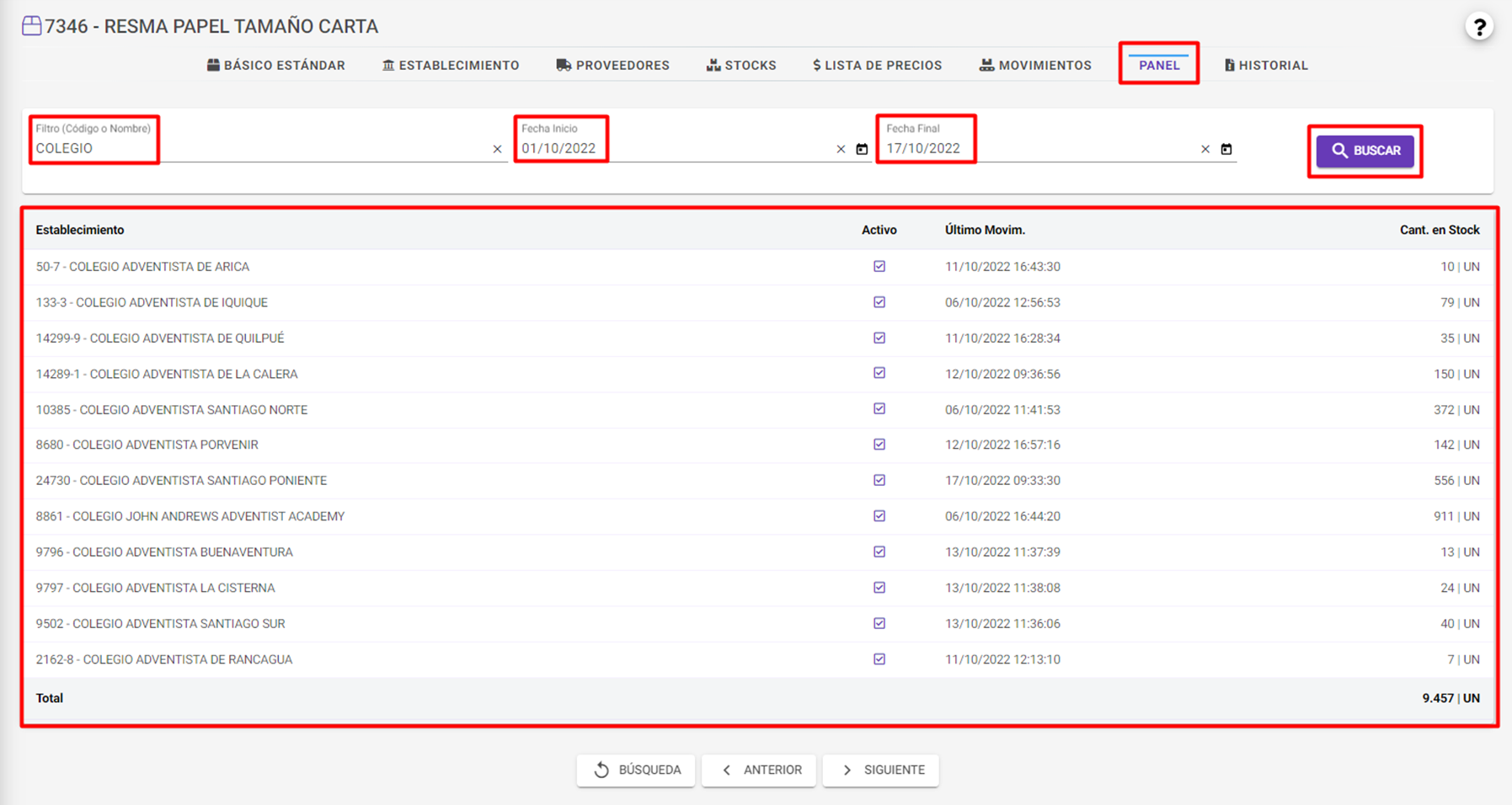Open the help question mark icon
The height and width of the screenshot is (805, 1512).
coord(1479,27)
